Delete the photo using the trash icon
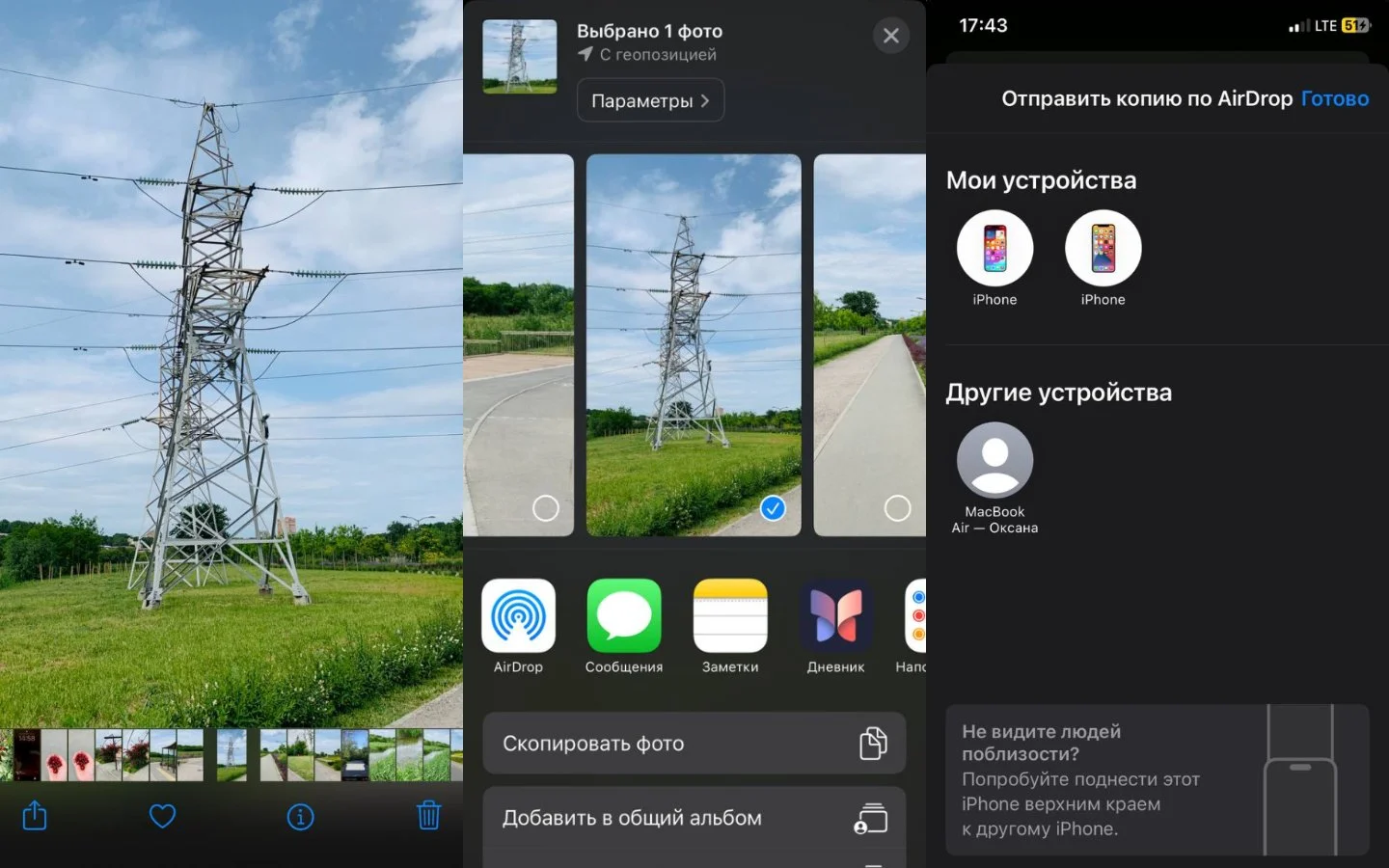This screenshot has width=1389, height=868. (x=428, y=816)
